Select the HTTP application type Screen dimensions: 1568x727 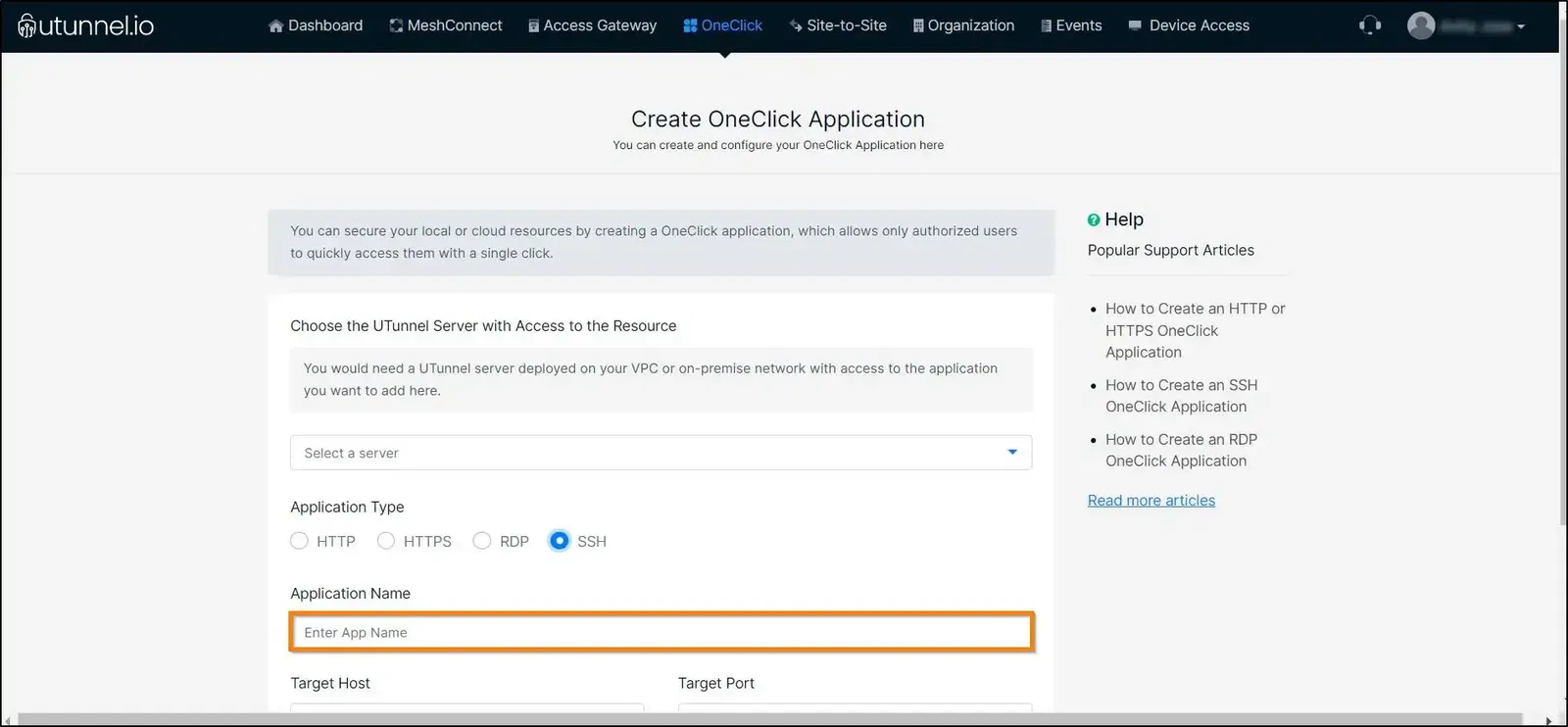[299, 541]
